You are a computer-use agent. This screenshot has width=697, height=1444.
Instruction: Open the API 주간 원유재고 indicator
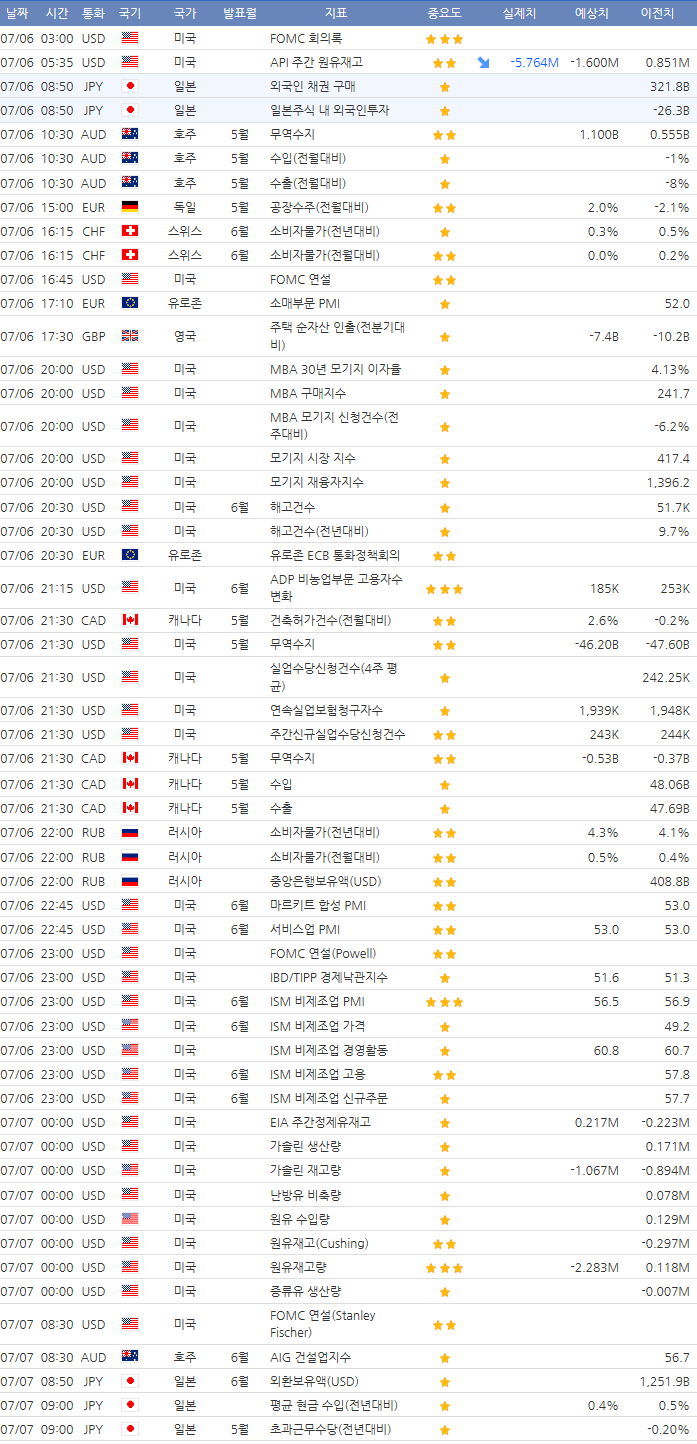[316, 62]
